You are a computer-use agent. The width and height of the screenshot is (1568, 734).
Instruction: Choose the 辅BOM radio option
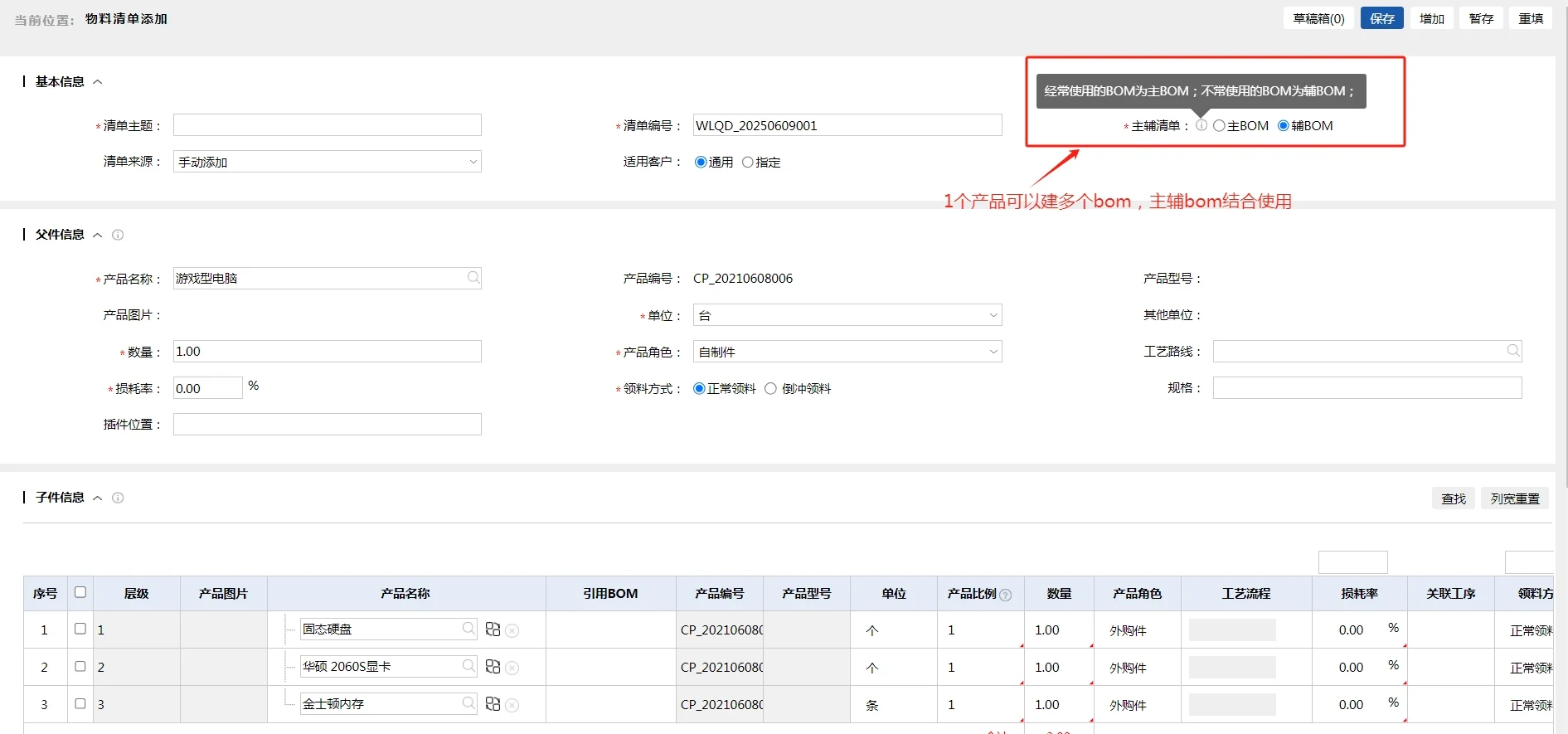coord(1284,126)
